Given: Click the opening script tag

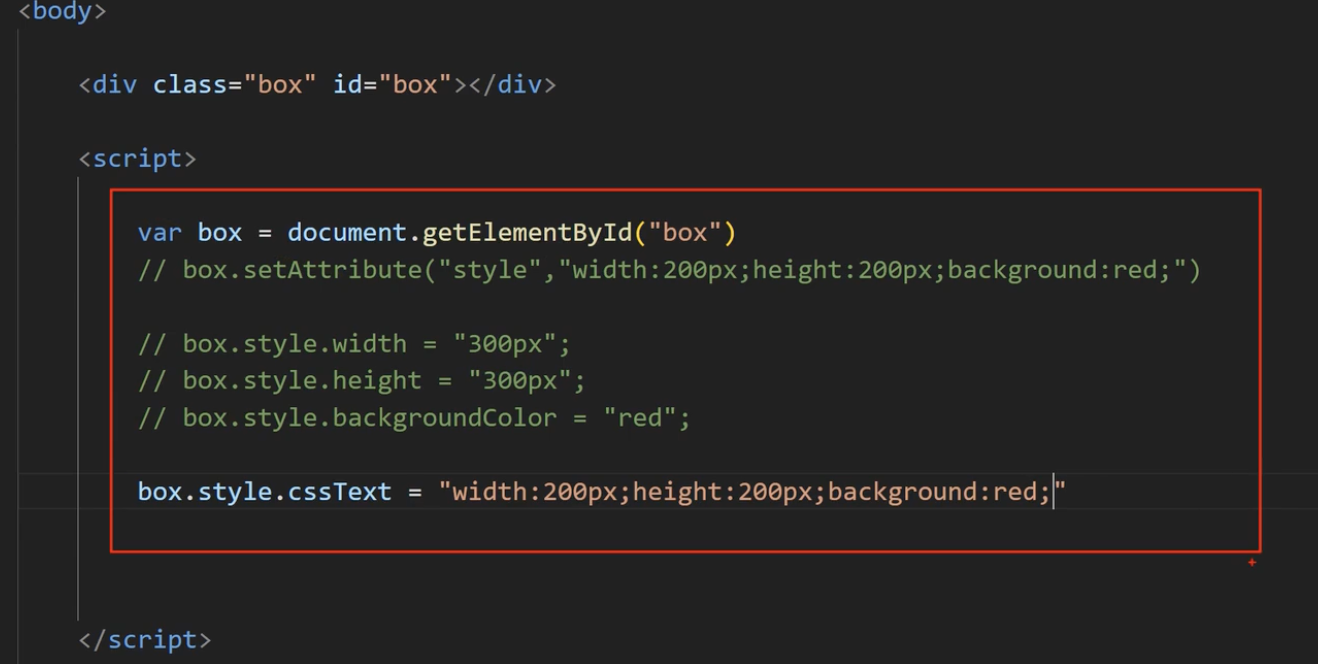Looking at the screenshot, I should pos(137,159).
